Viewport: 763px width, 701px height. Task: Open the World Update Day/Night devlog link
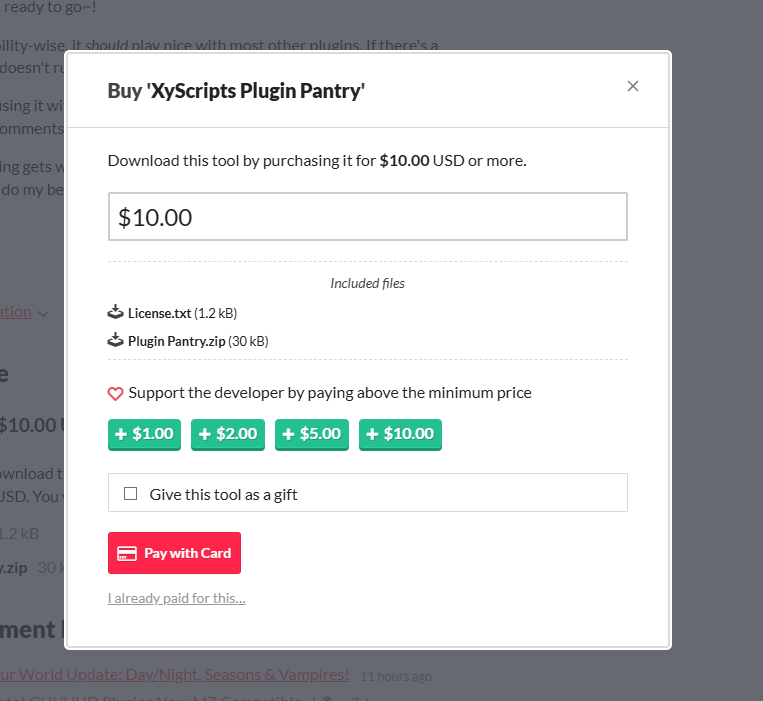(x=175, y=675)
